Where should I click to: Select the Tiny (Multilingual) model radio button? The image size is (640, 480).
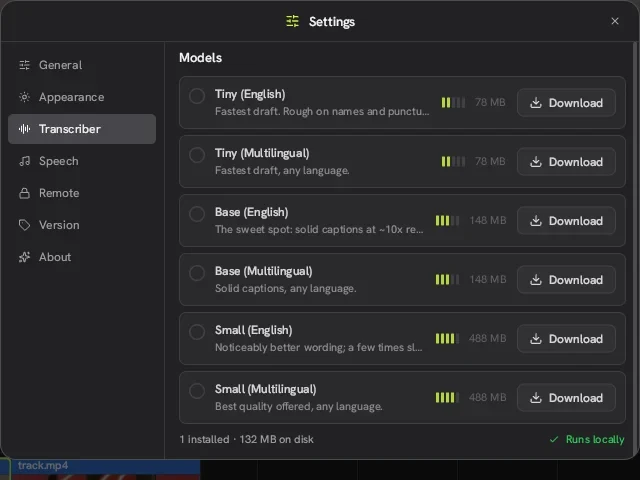[x=197, y=155]
